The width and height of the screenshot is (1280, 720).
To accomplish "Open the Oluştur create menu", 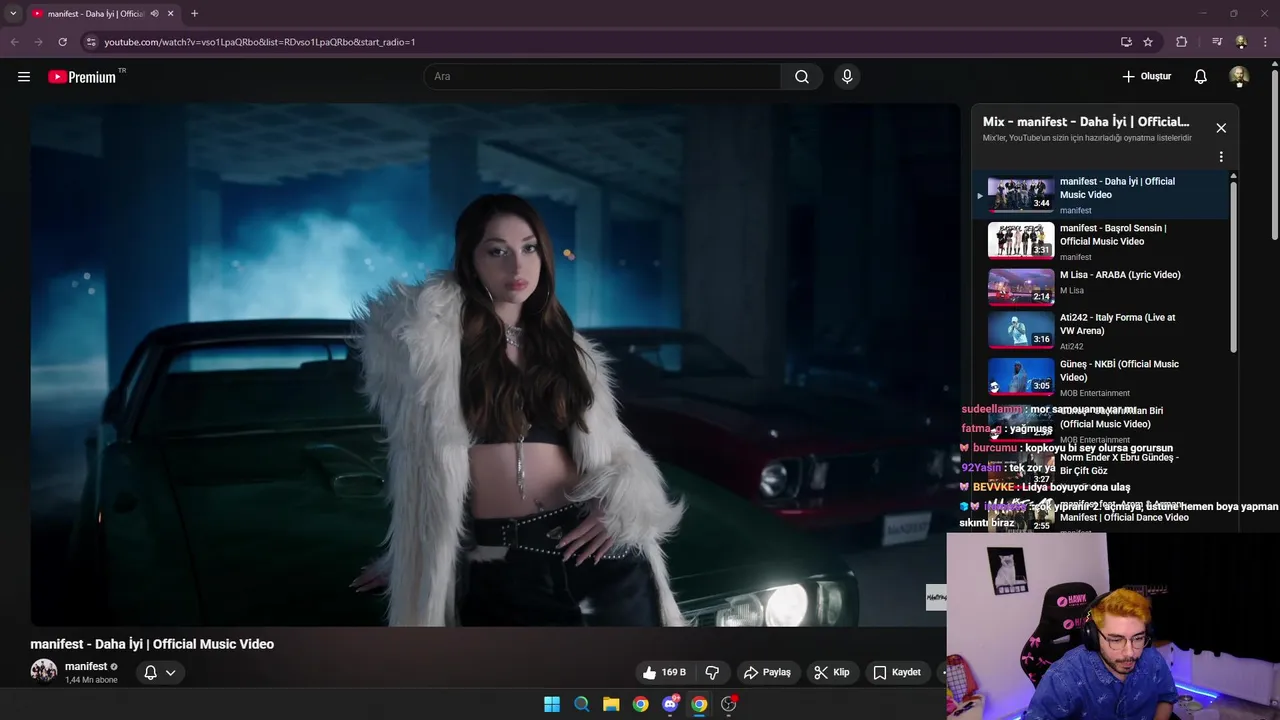I will click(x=1146, y=77).
